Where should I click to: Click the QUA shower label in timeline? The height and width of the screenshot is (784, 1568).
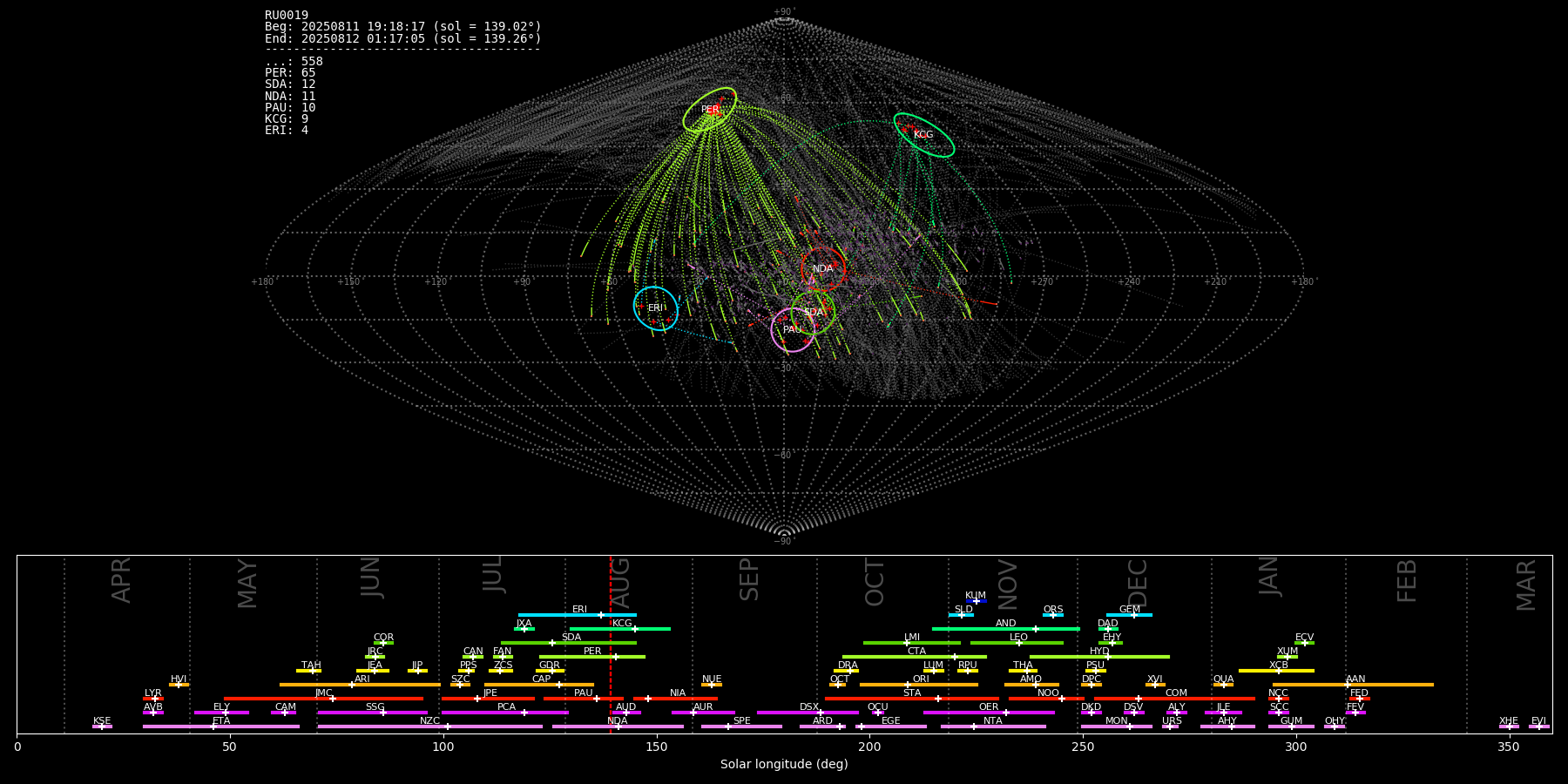click(1223, 679)
